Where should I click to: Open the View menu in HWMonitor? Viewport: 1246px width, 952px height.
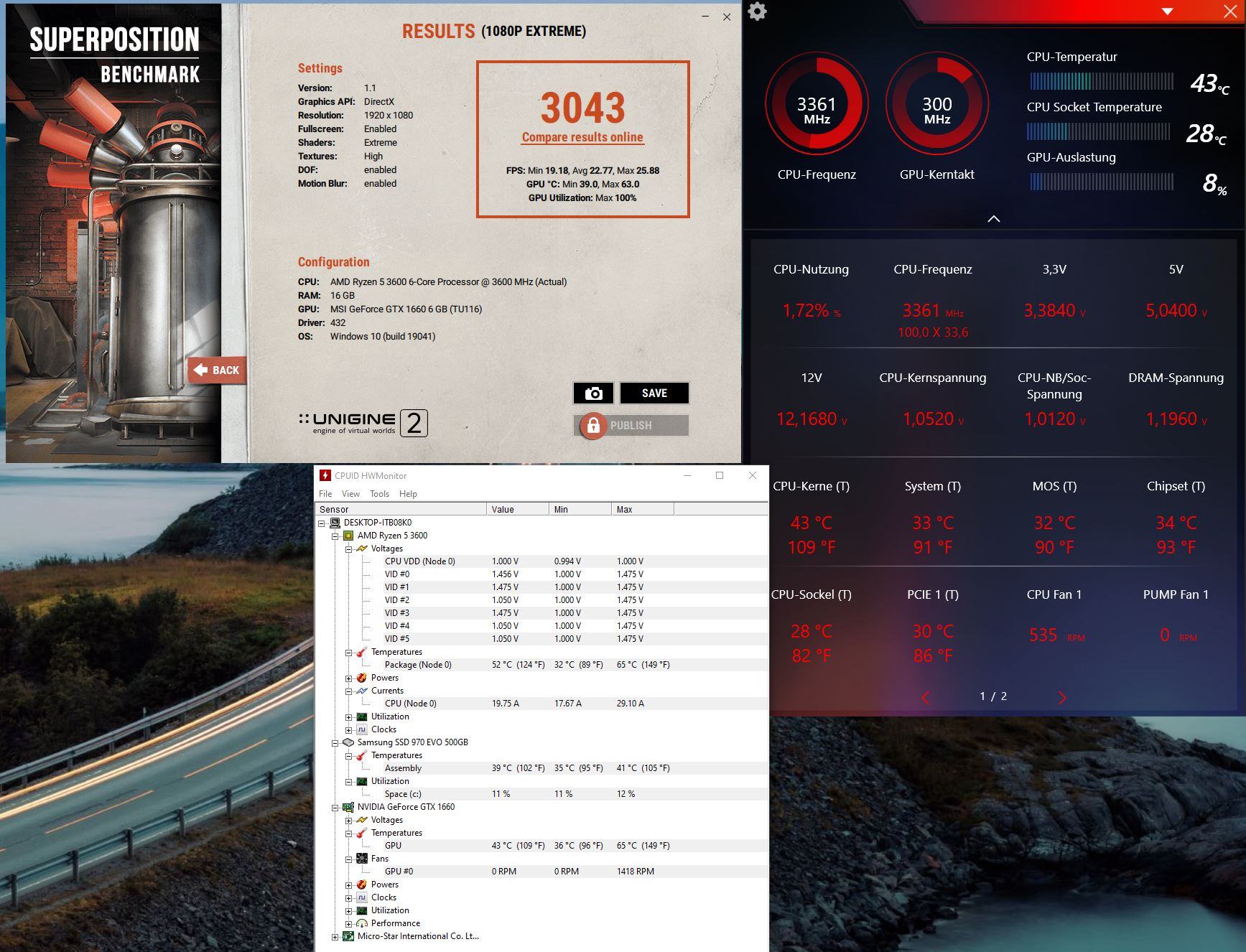(x=350, y=494)
